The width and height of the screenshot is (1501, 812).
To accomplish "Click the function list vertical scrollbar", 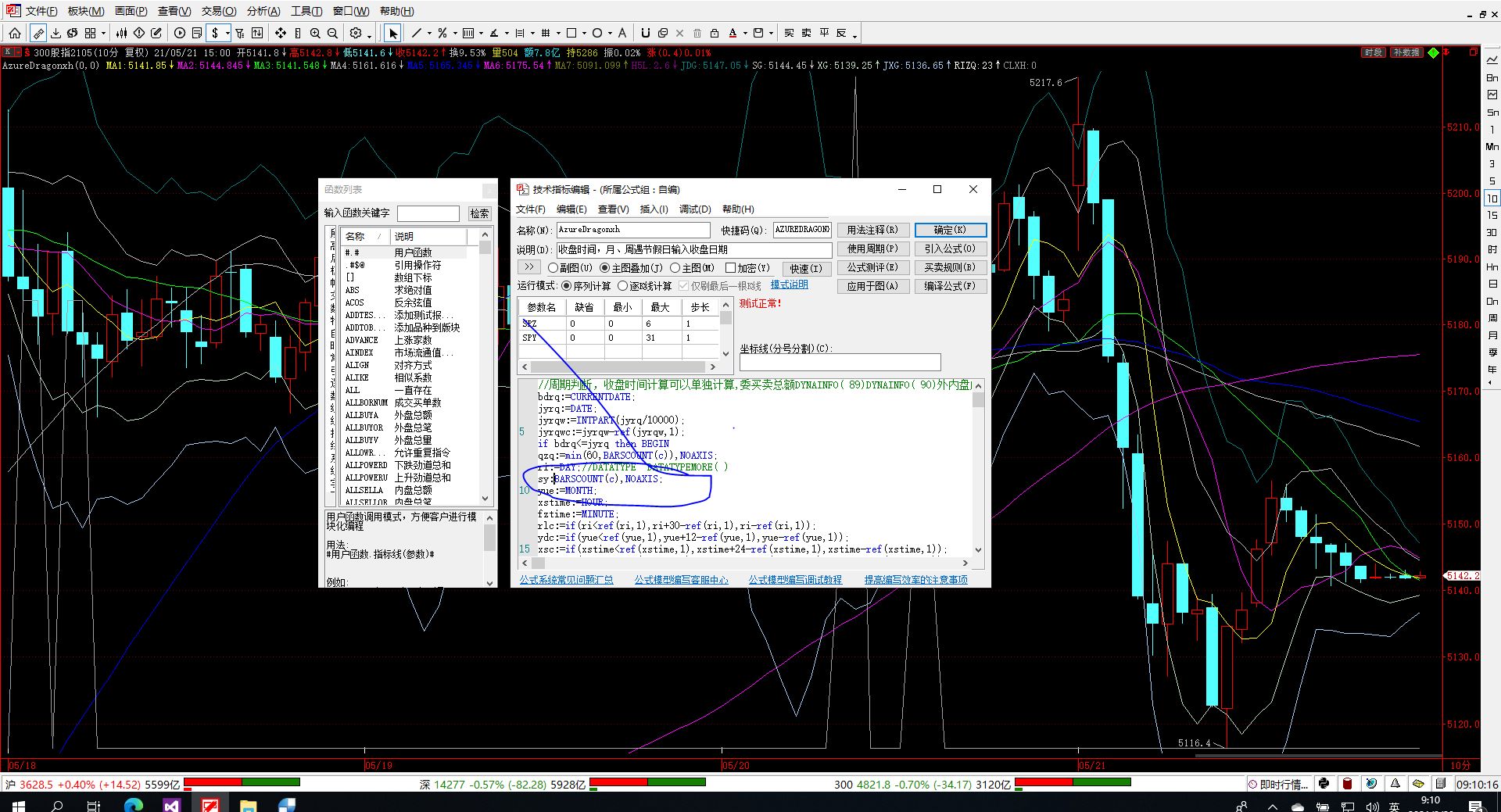I will pyautogui.click(x=485, y=367).
